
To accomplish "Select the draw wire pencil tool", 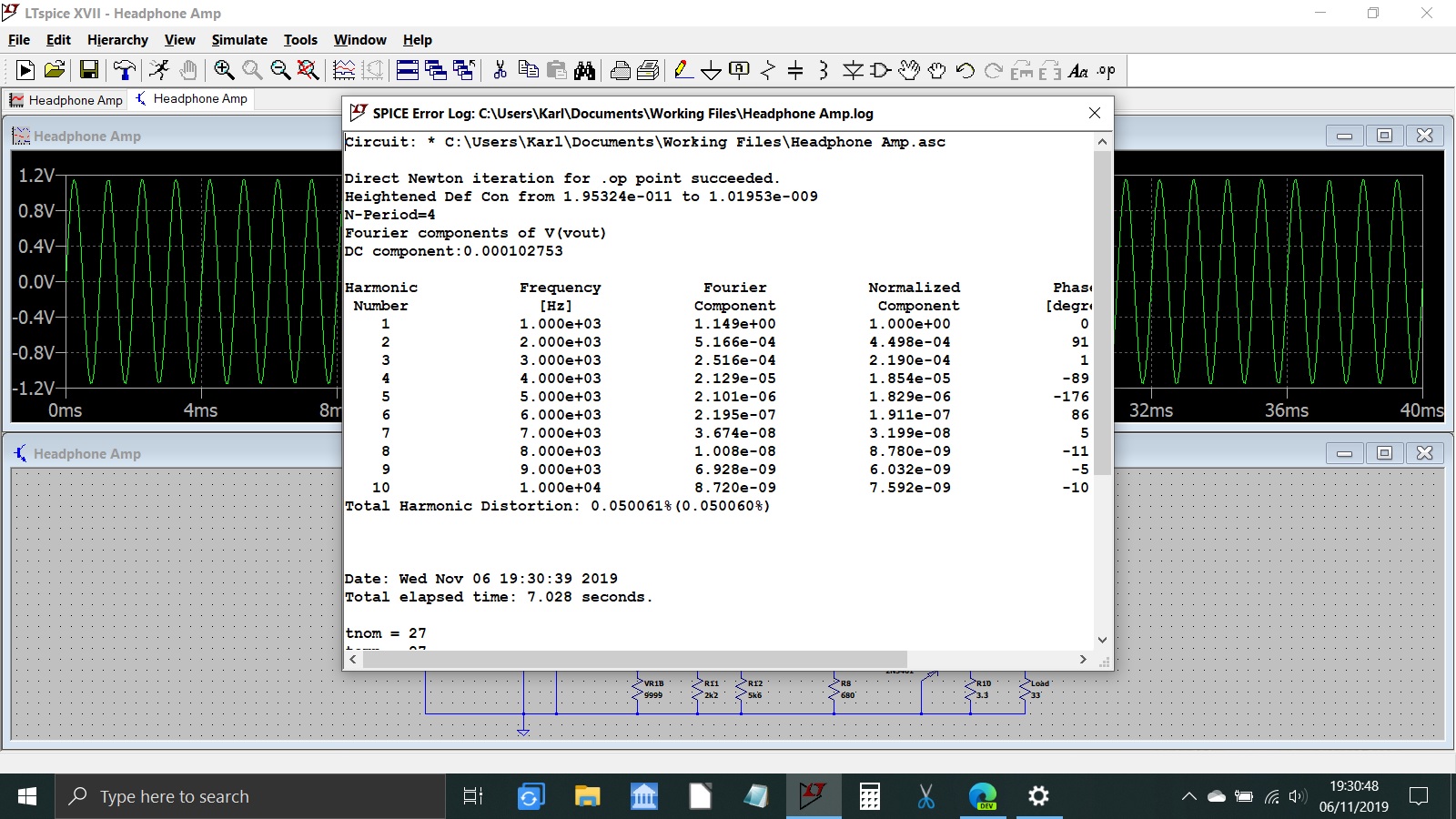I will pyautogui.click(x=683, y=70).
